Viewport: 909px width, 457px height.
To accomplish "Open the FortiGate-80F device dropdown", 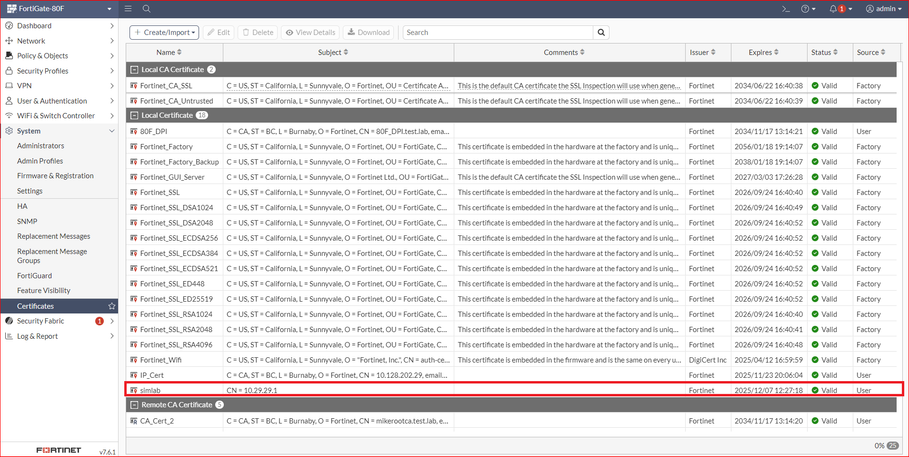I will [x=59, y=9].
